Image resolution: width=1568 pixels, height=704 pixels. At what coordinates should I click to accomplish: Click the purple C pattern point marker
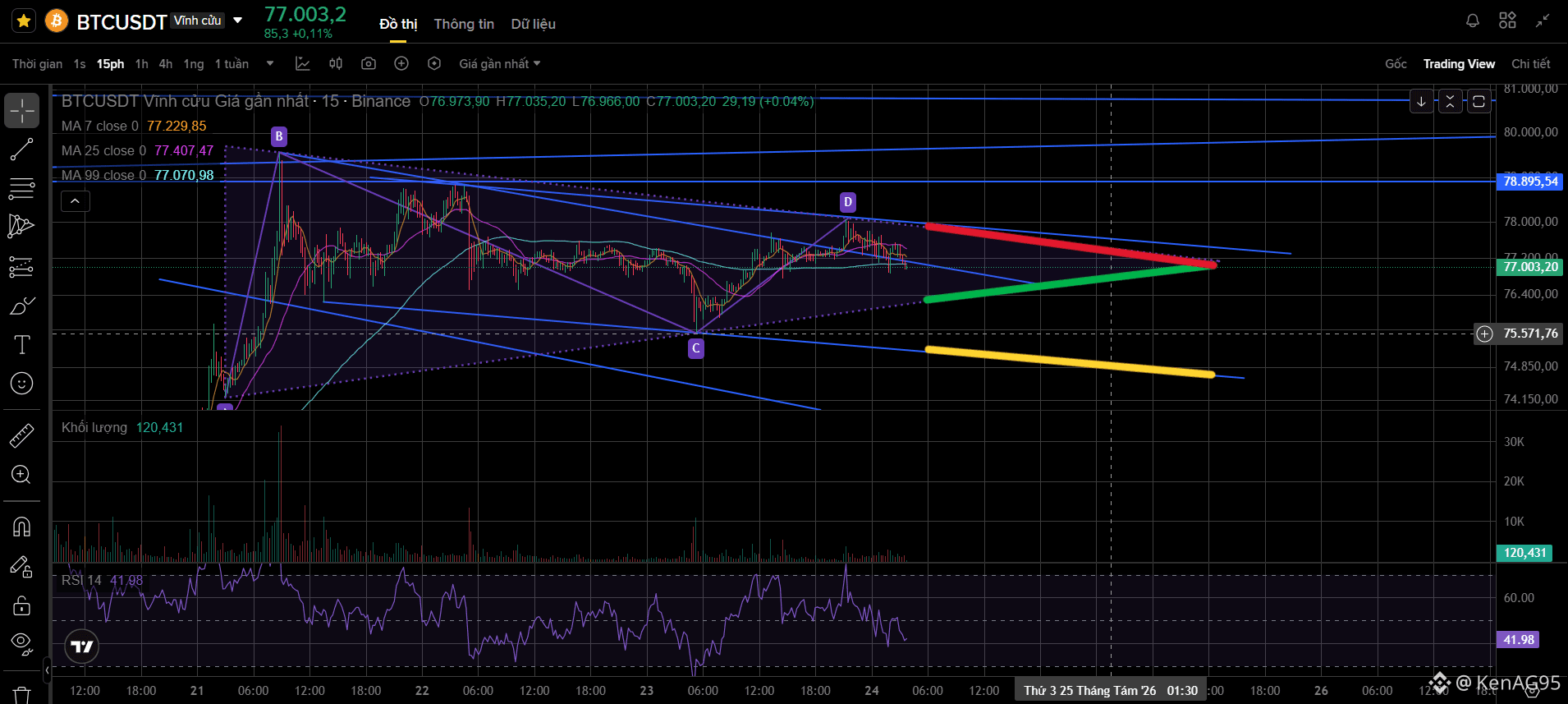[x=696, y=348]
